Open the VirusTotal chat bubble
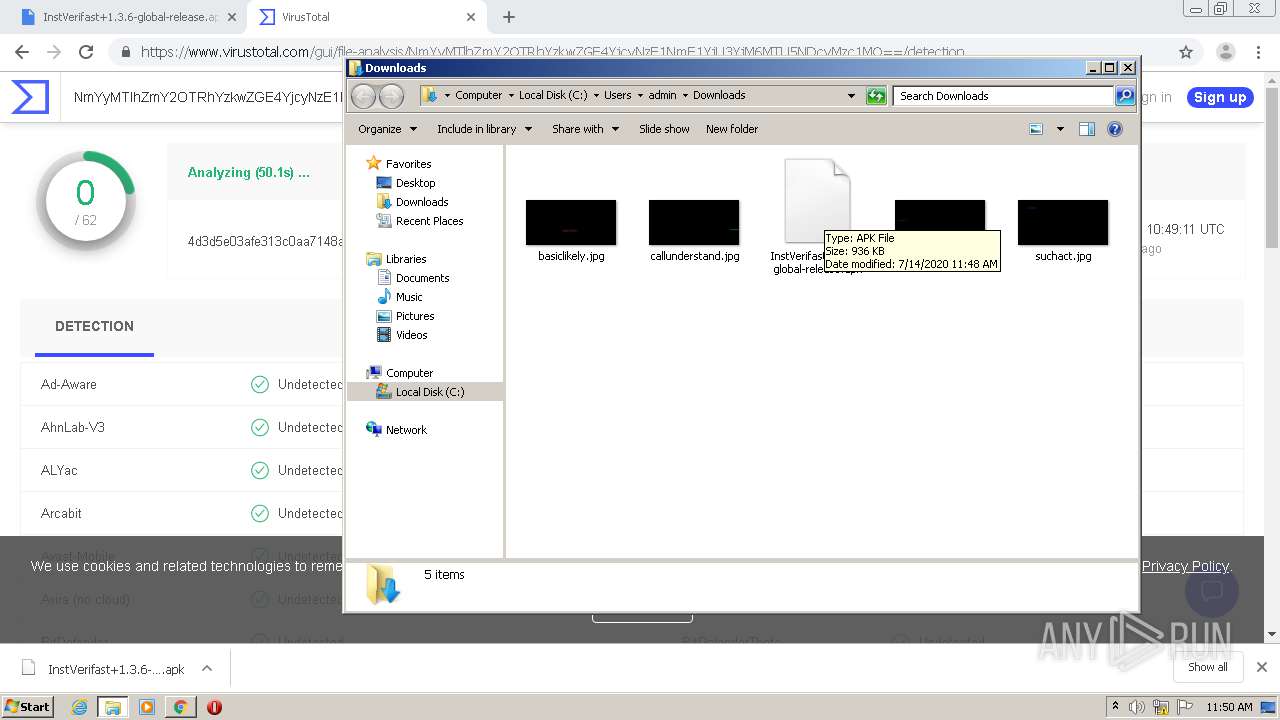This screenshot has width=1280, height=720. pos(1212,591)
